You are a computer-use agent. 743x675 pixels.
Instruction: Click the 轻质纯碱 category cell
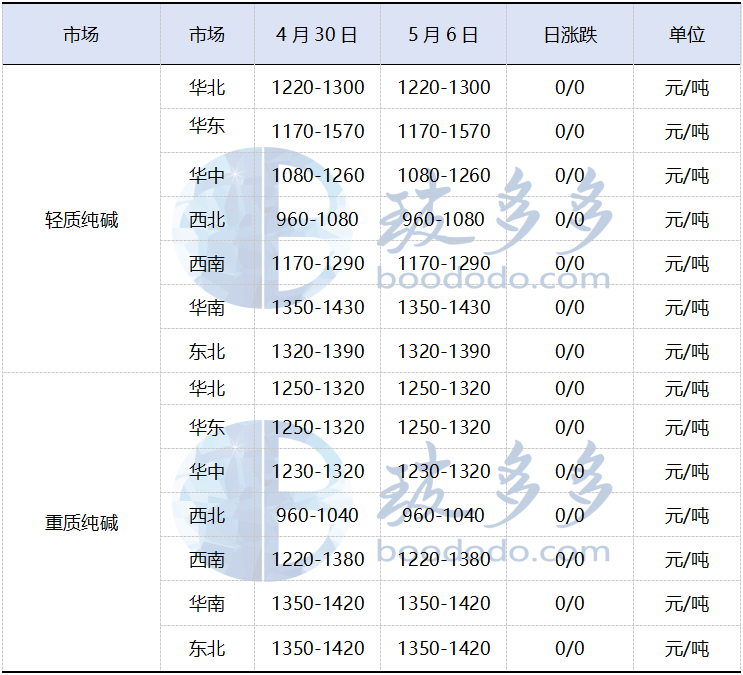[x=82, y=220]
